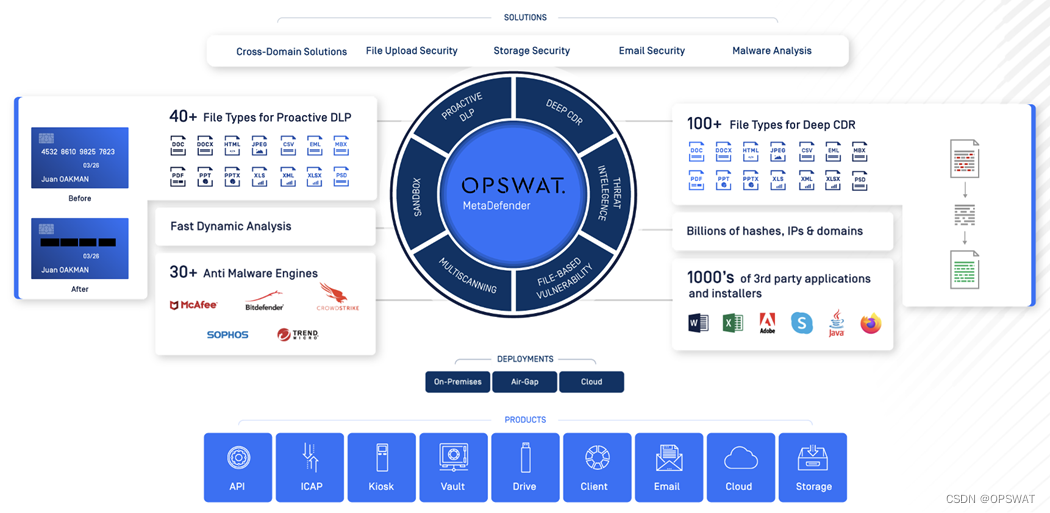
Task: Click the DOCX icon in Deep CDR panel
Action: [x=723, y=151]
